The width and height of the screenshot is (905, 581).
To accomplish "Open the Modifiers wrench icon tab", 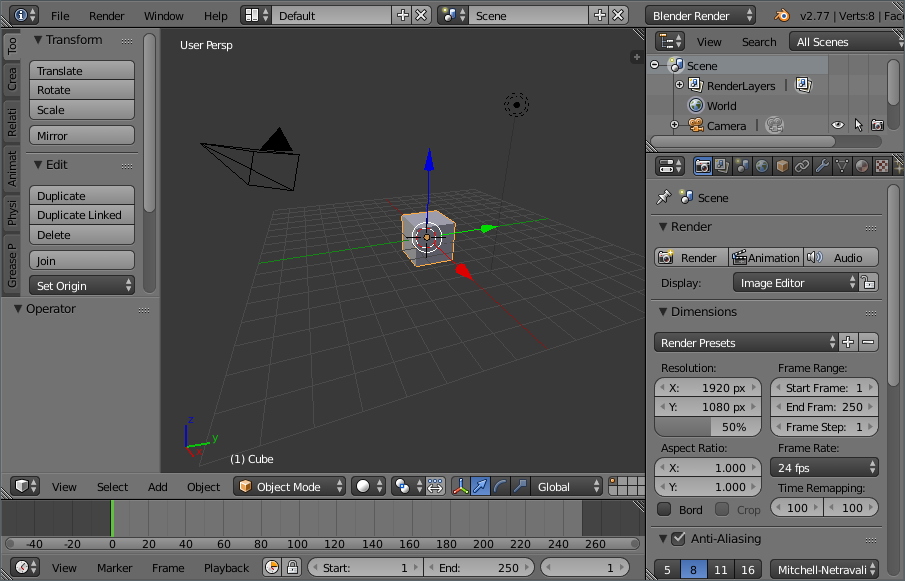I will tap(822, 167).
